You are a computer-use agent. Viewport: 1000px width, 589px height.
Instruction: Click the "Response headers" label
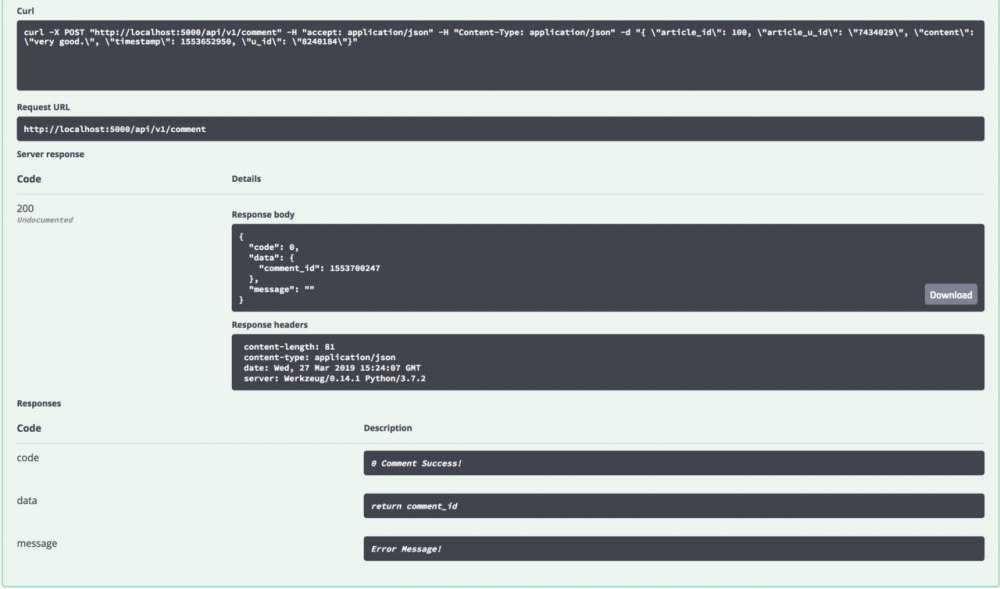[x=271, y=324]
